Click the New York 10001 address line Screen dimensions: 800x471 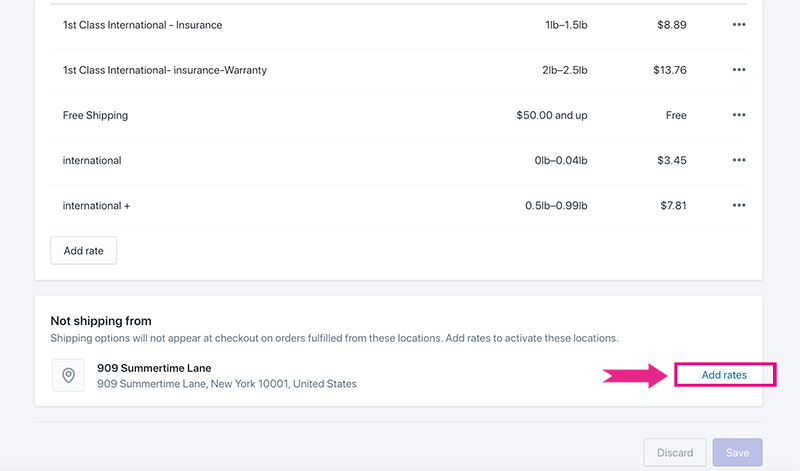tap(226, 384)
